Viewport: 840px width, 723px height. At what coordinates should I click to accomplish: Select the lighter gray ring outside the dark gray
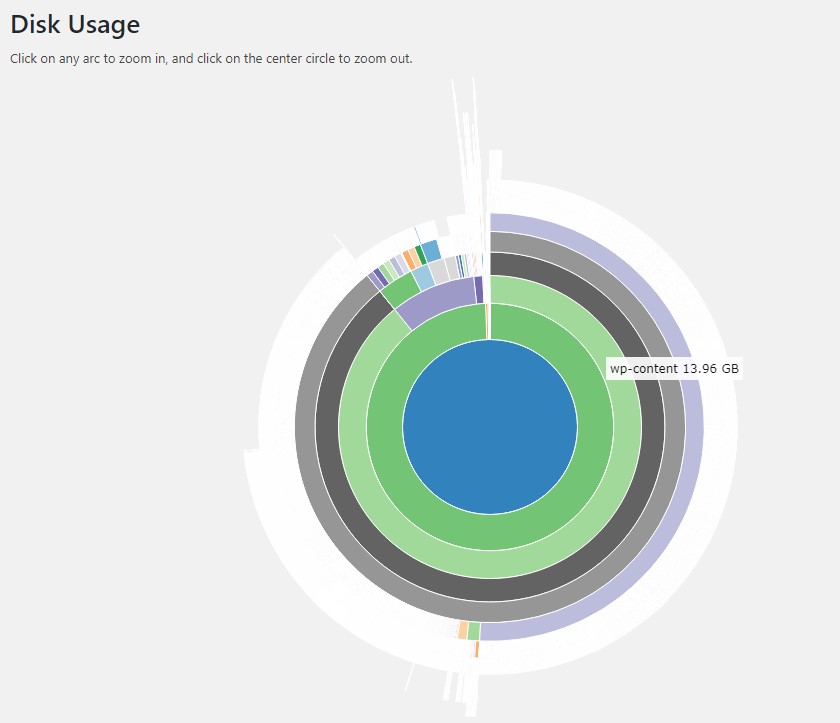click(x=490, y=612)
